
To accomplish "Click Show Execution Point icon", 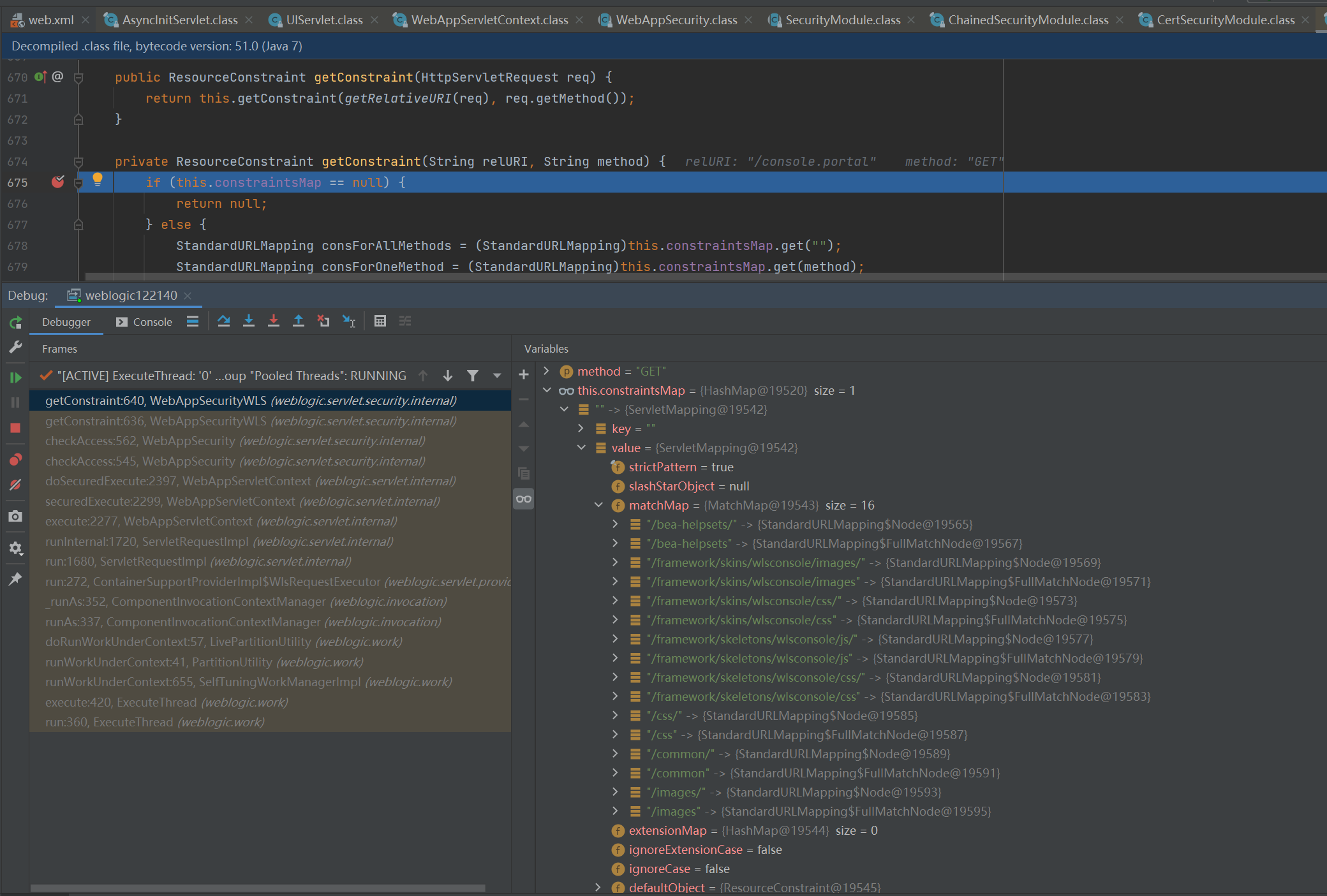I will (193, 321).
